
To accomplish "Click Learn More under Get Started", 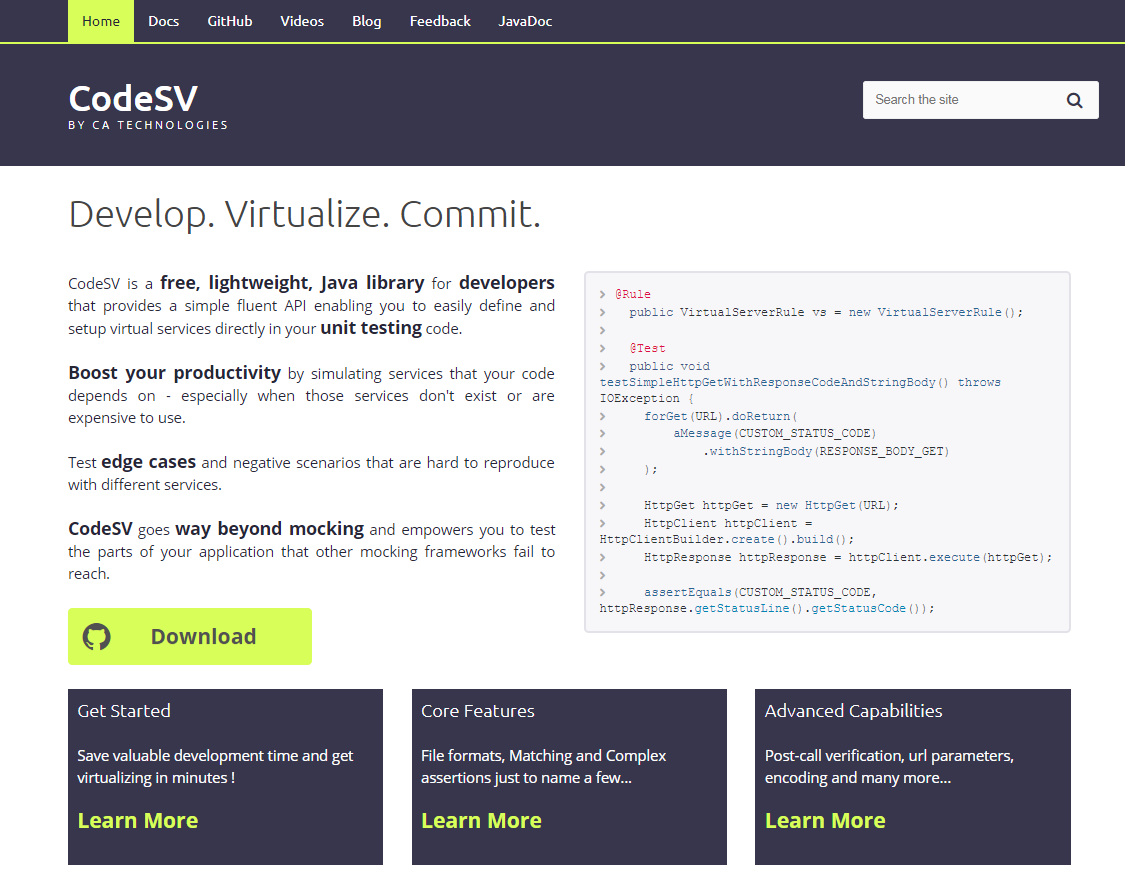I will [138, 820].
